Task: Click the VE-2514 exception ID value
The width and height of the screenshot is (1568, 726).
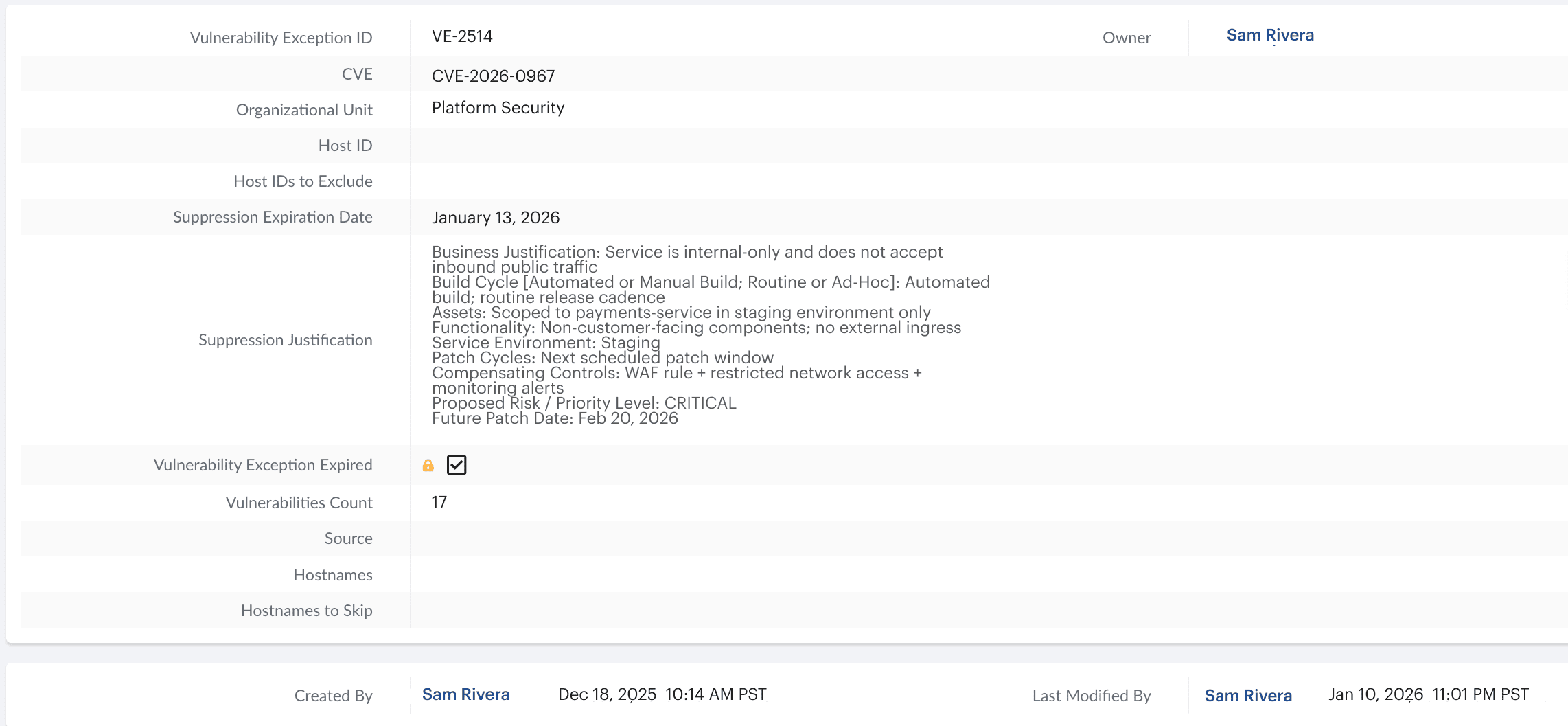Action: [462, 36]
